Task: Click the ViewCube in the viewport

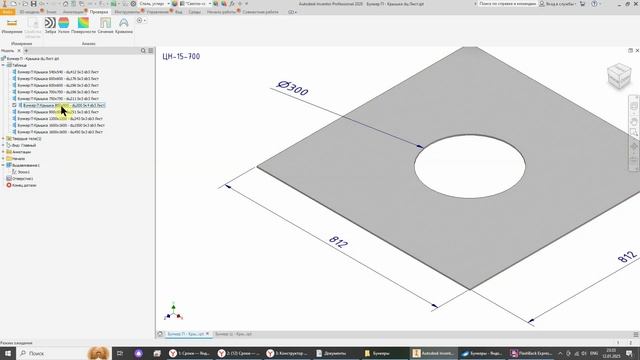Action: (619, 76)
